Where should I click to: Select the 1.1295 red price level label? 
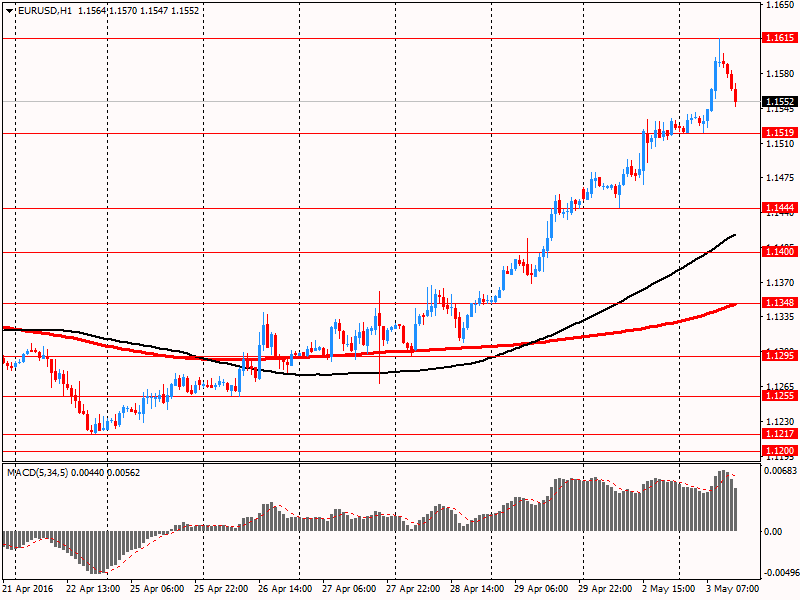pos(779,356)
